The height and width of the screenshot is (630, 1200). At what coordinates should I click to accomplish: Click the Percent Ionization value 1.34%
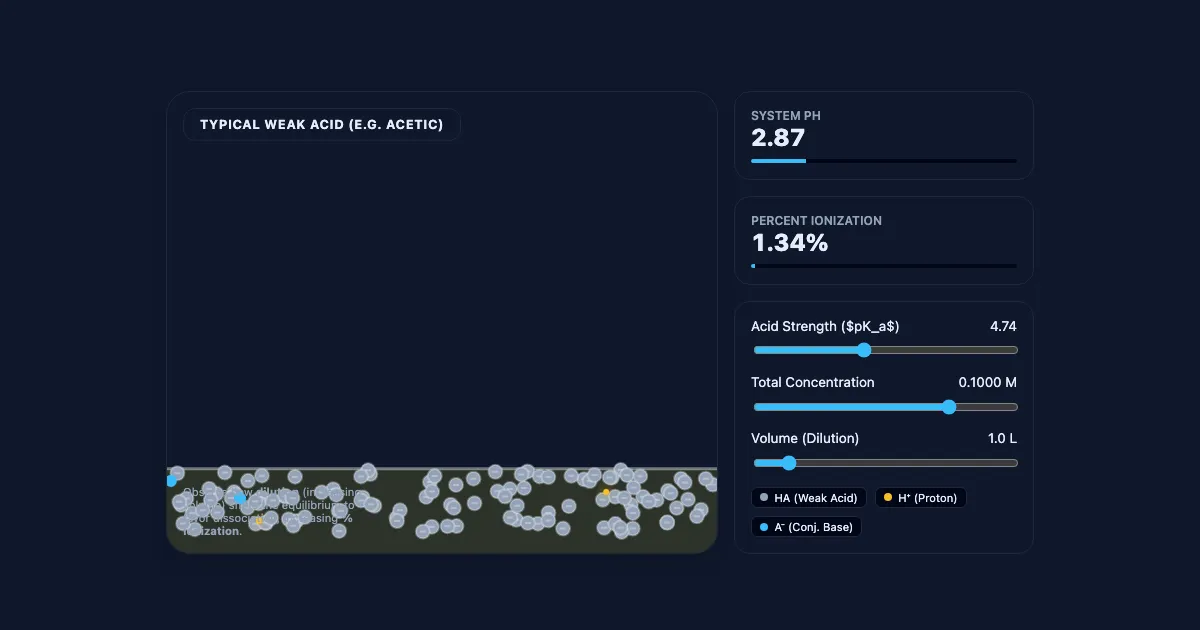tap(790, 243)
